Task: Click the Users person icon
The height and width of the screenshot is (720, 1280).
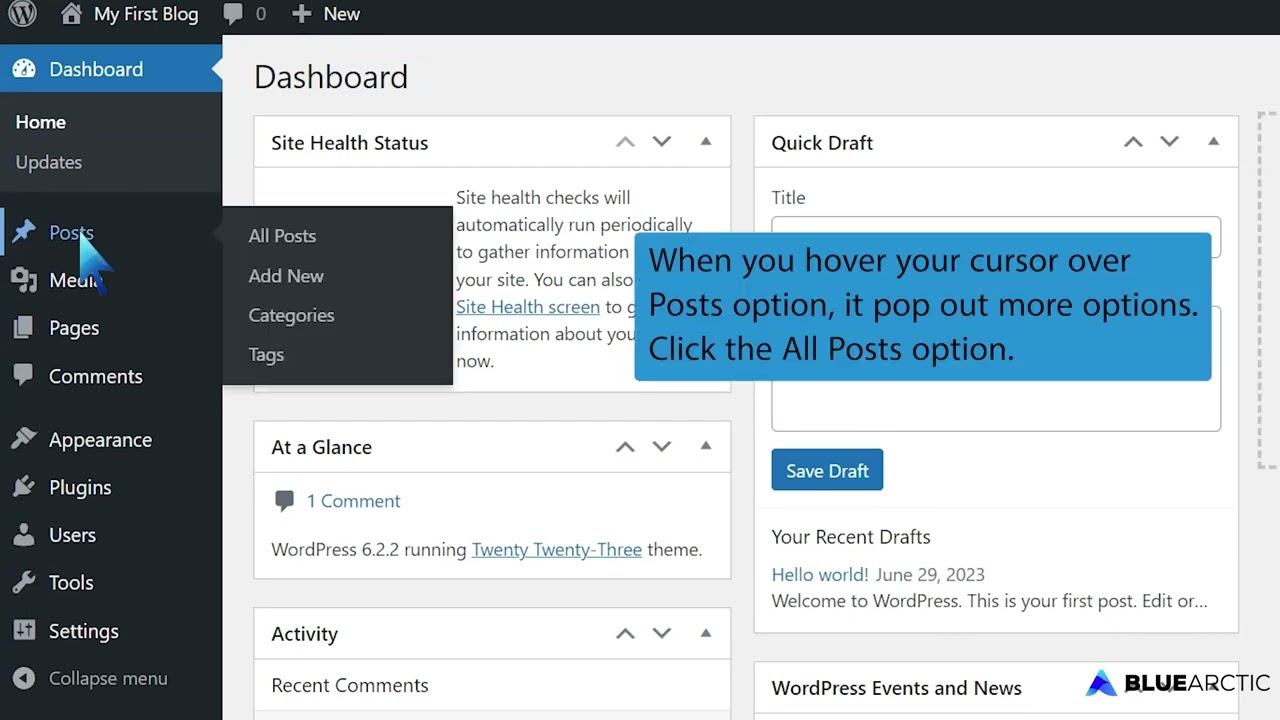Action: pos(24,535)
